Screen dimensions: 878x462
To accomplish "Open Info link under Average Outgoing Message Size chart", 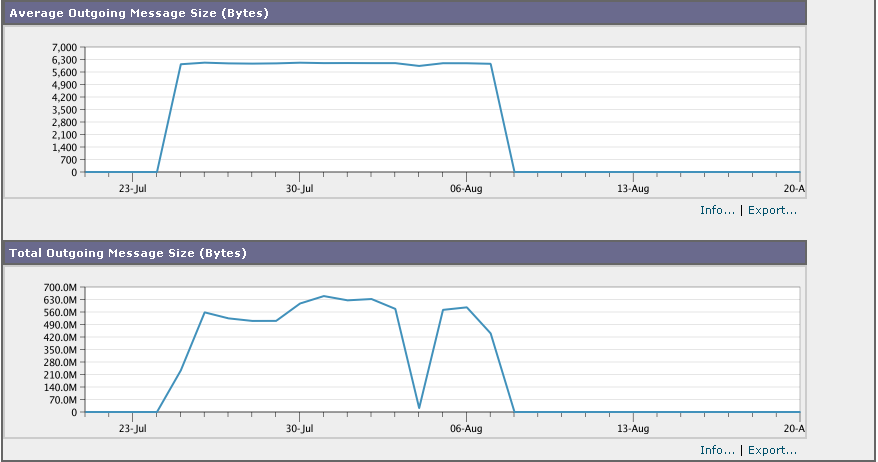I will tap(717, 210).
